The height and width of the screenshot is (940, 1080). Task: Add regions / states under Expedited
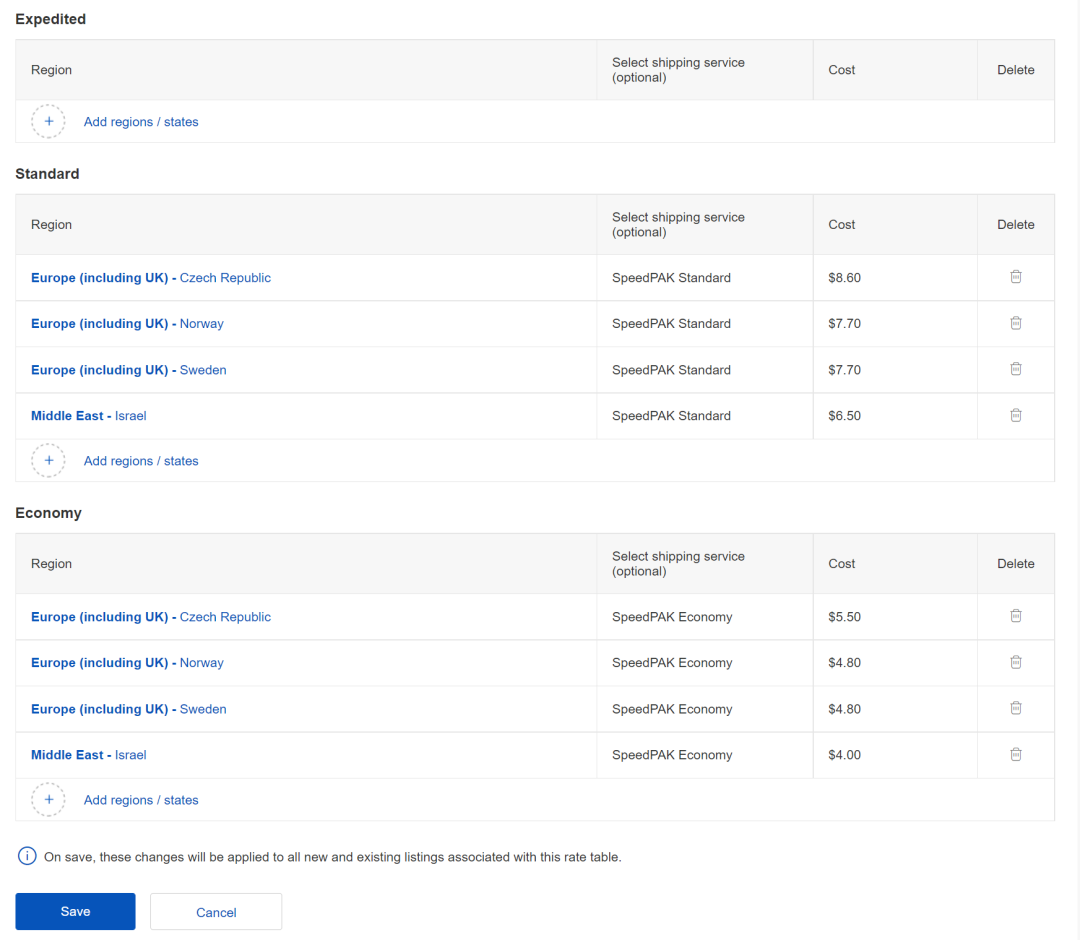click(x=141, y=122)
